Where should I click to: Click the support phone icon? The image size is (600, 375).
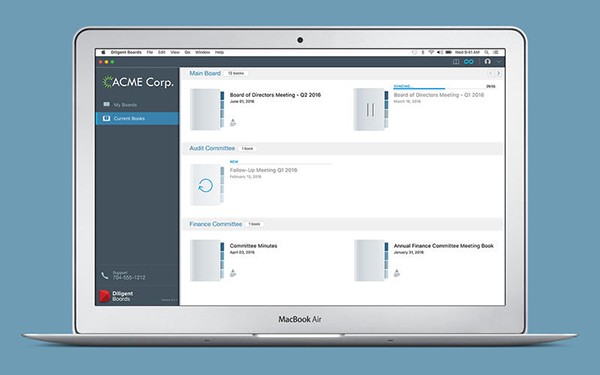105,275
